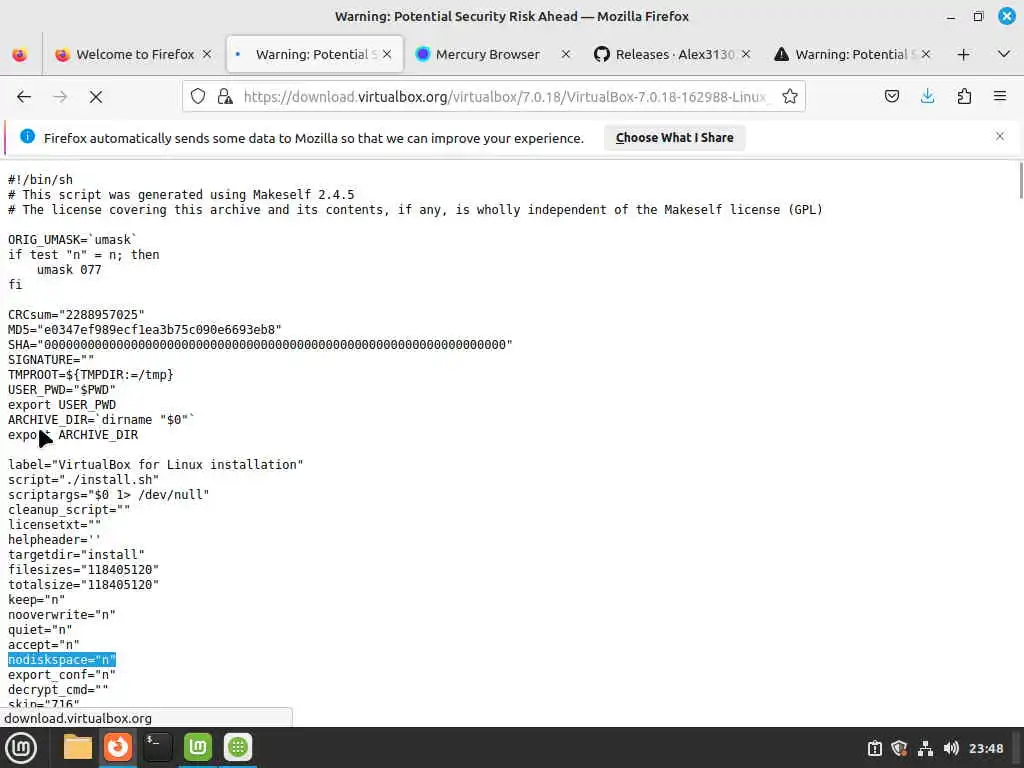This screenshot has width=1024, height=768.
Task: Close the last Warning: Potential tab
Action: 925,54
